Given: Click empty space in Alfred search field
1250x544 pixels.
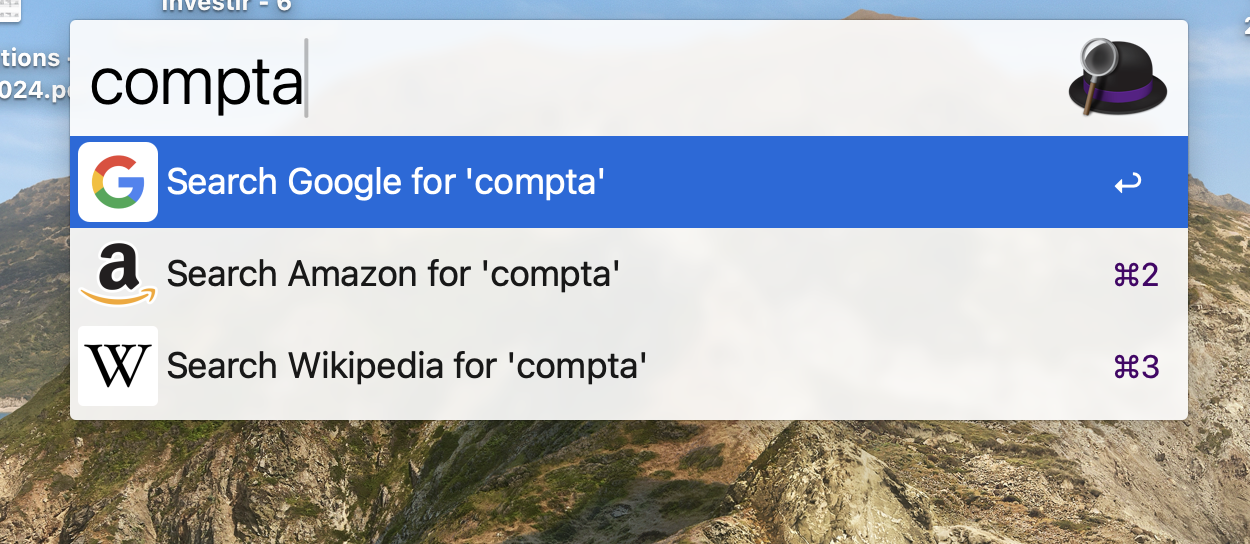Looking at the screenshot, I should click(x=680, y=80).
